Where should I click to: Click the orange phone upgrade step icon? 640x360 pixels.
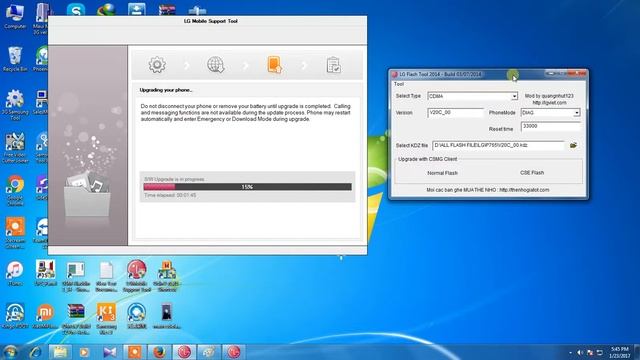[x=275, y=65]
